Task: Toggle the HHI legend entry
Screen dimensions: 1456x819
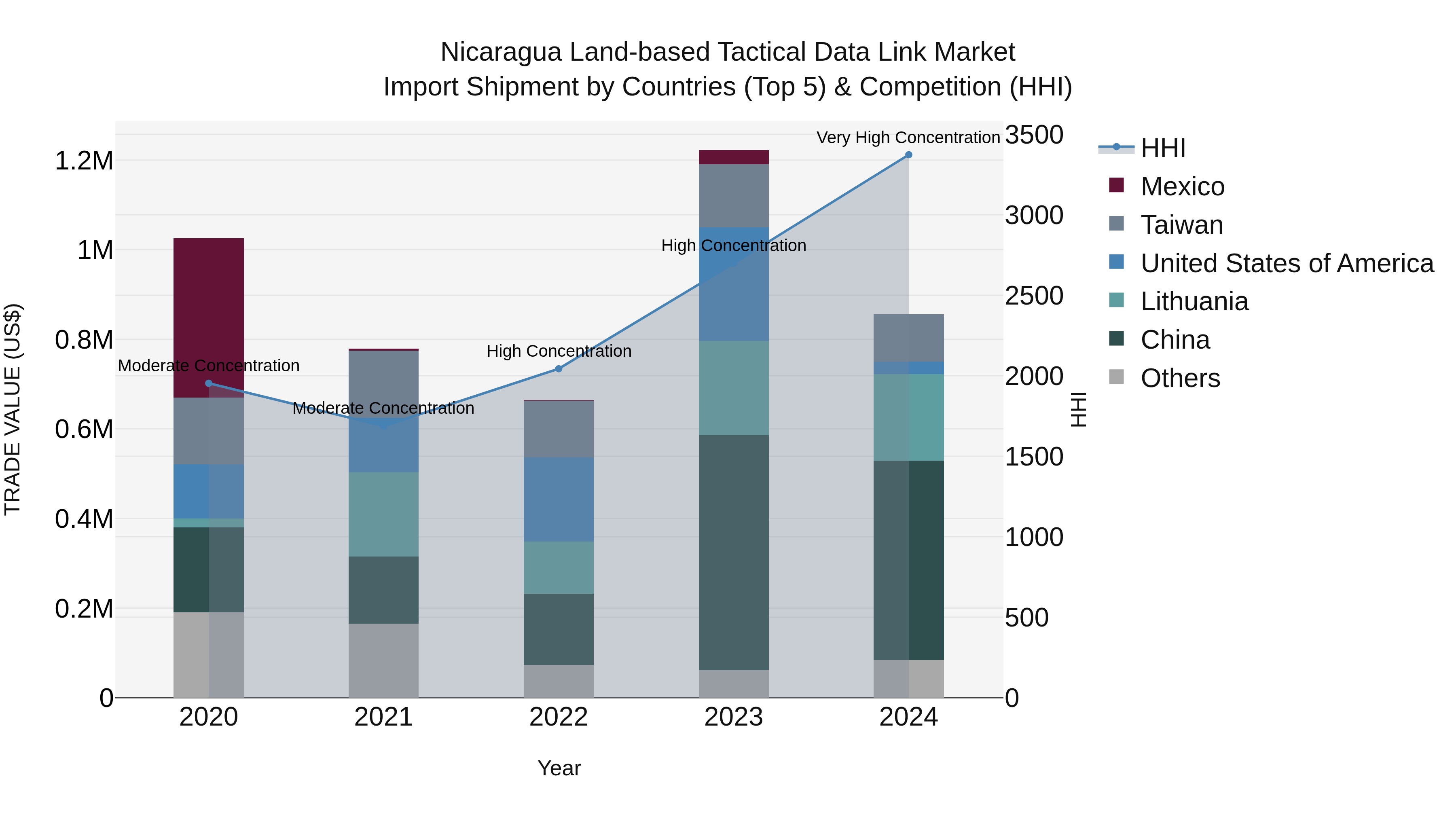Action: (x=1142, y=148)
